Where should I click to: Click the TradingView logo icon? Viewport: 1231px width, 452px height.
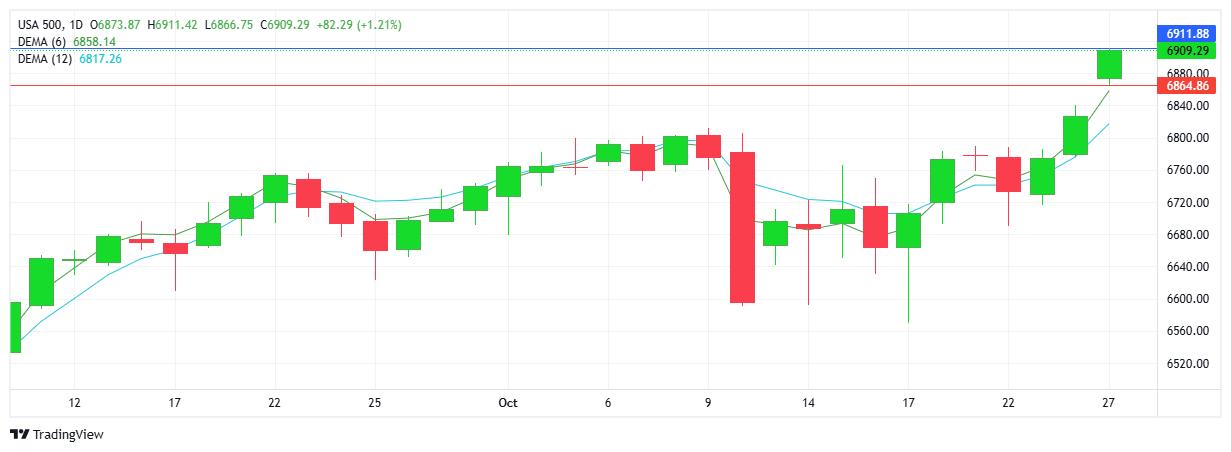pos(20,435)
